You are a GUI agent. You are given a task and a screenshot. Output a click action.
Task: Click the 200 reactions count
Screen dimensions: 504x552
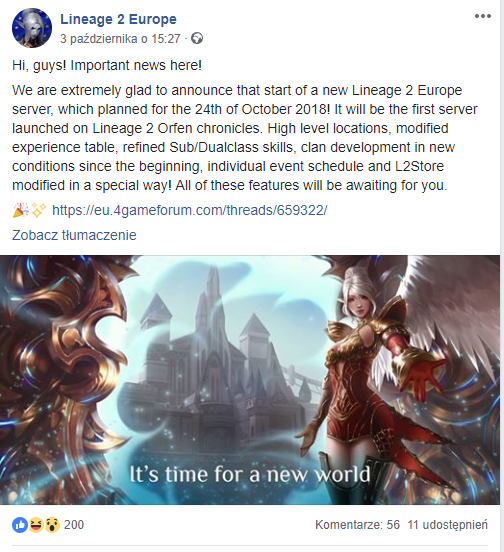pos(74,525)
